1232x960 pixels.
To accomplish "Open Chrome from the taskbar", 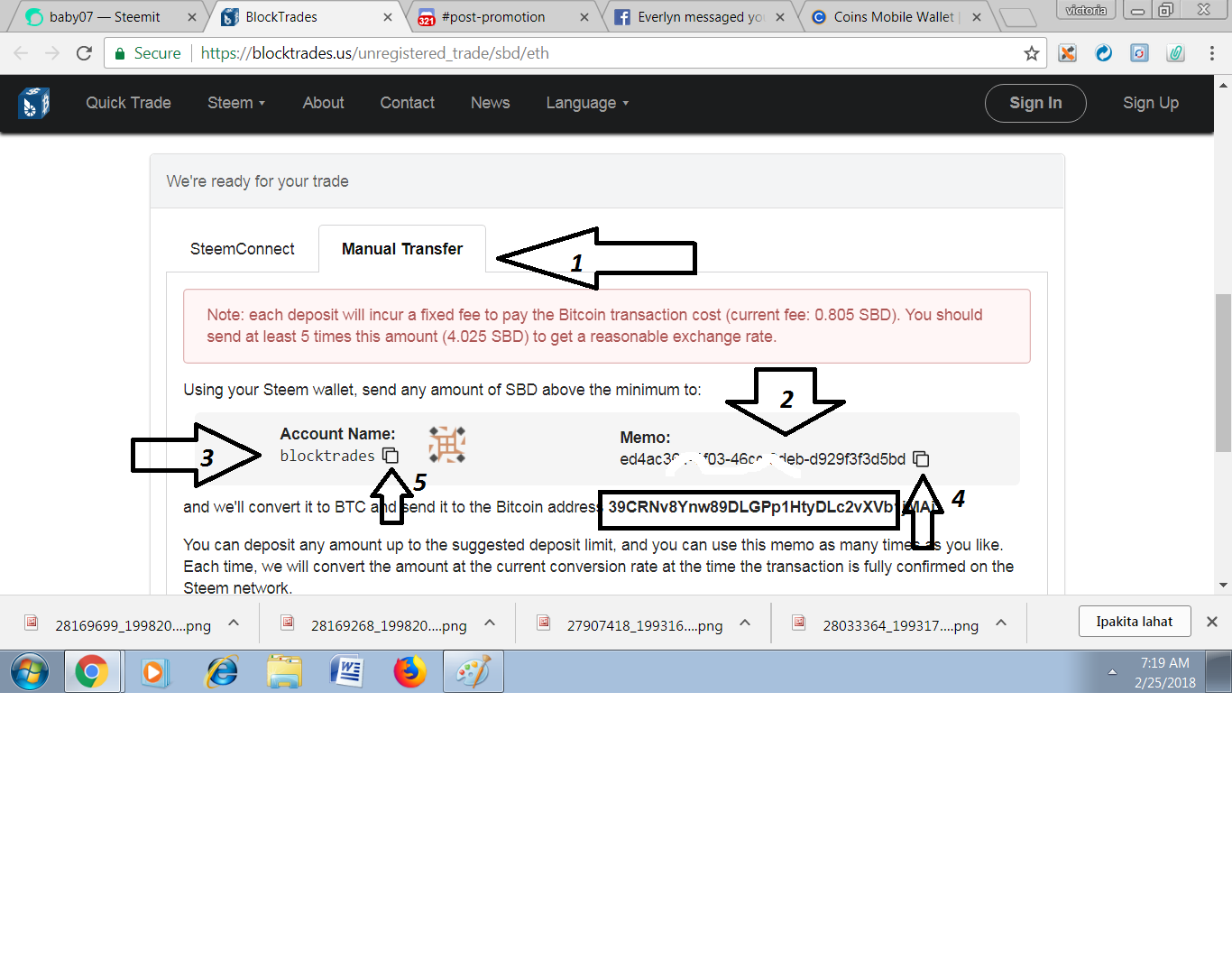I will [x=92, y=672].
